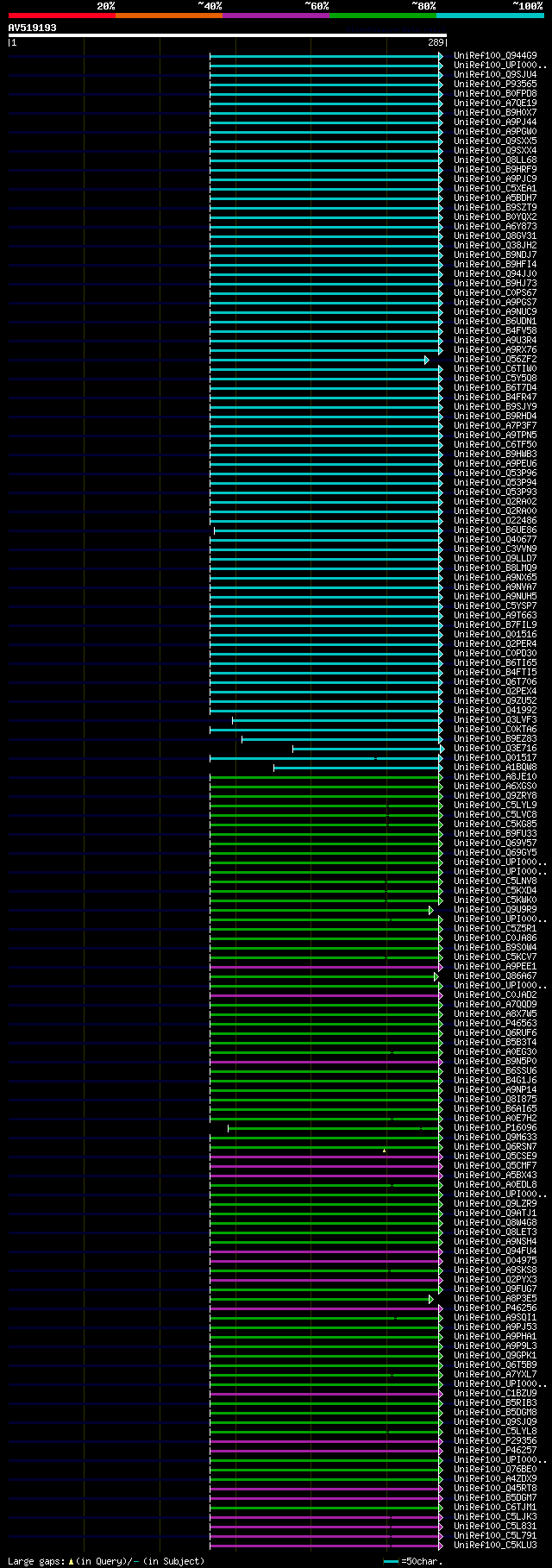Open the UniRef100_Q69V57 hit link
552x1568 pixels.
pyautogui.click(x=495, y=844)
